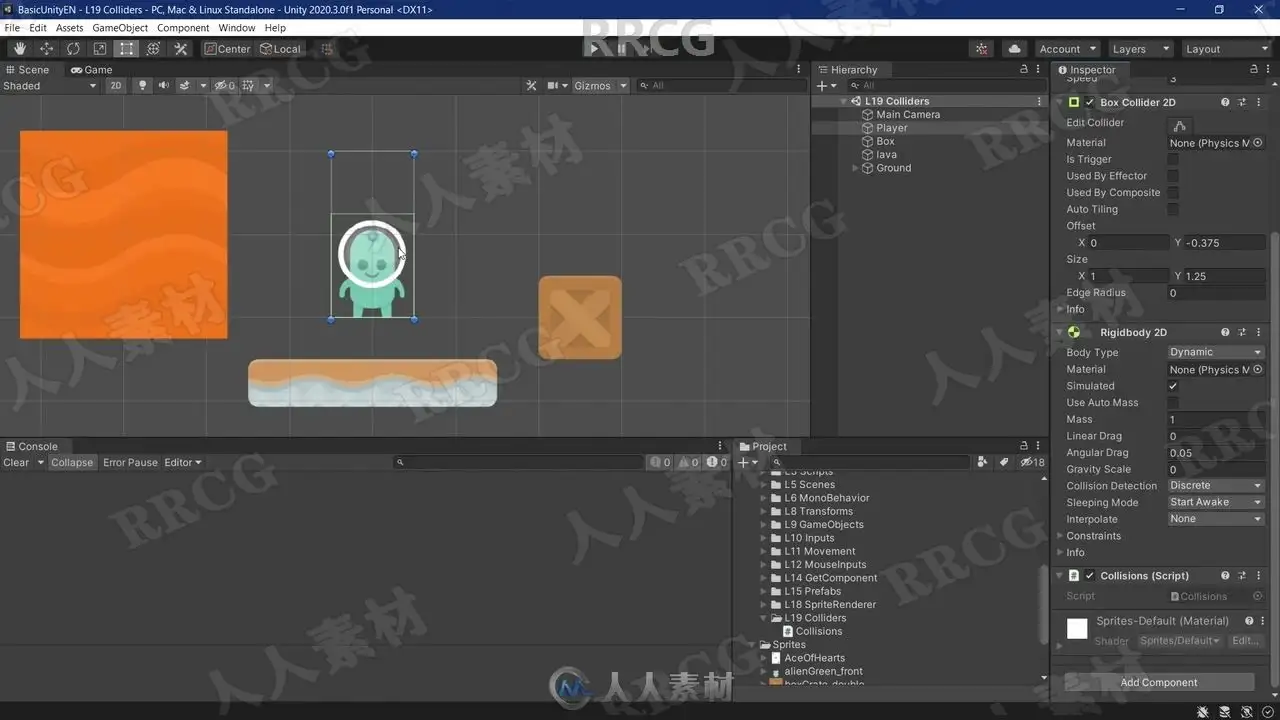The height and width of the screenshot is (720, 1280).
Task: Click the Add Component button
Action: [1159, 682]
